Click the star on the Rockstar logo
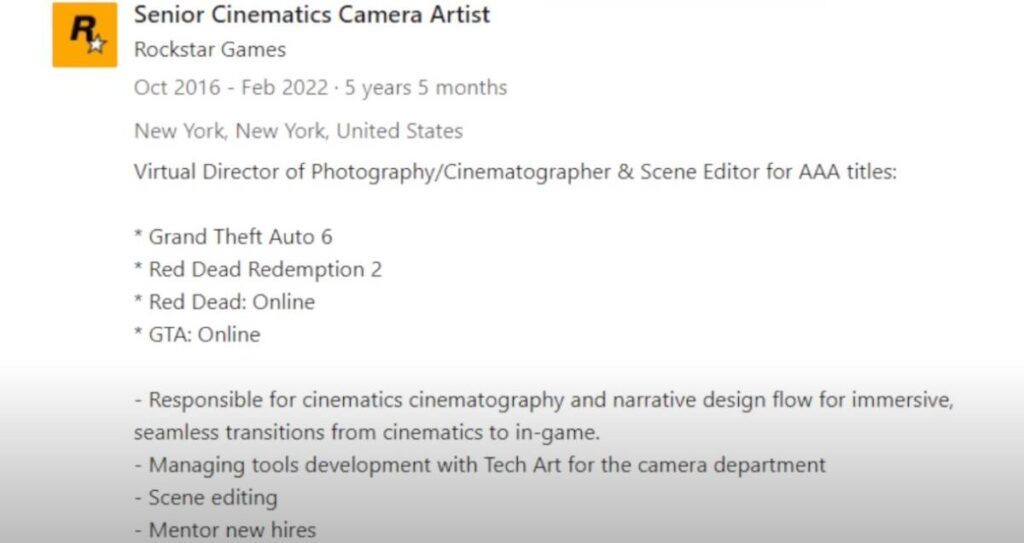 pos(95,45)
